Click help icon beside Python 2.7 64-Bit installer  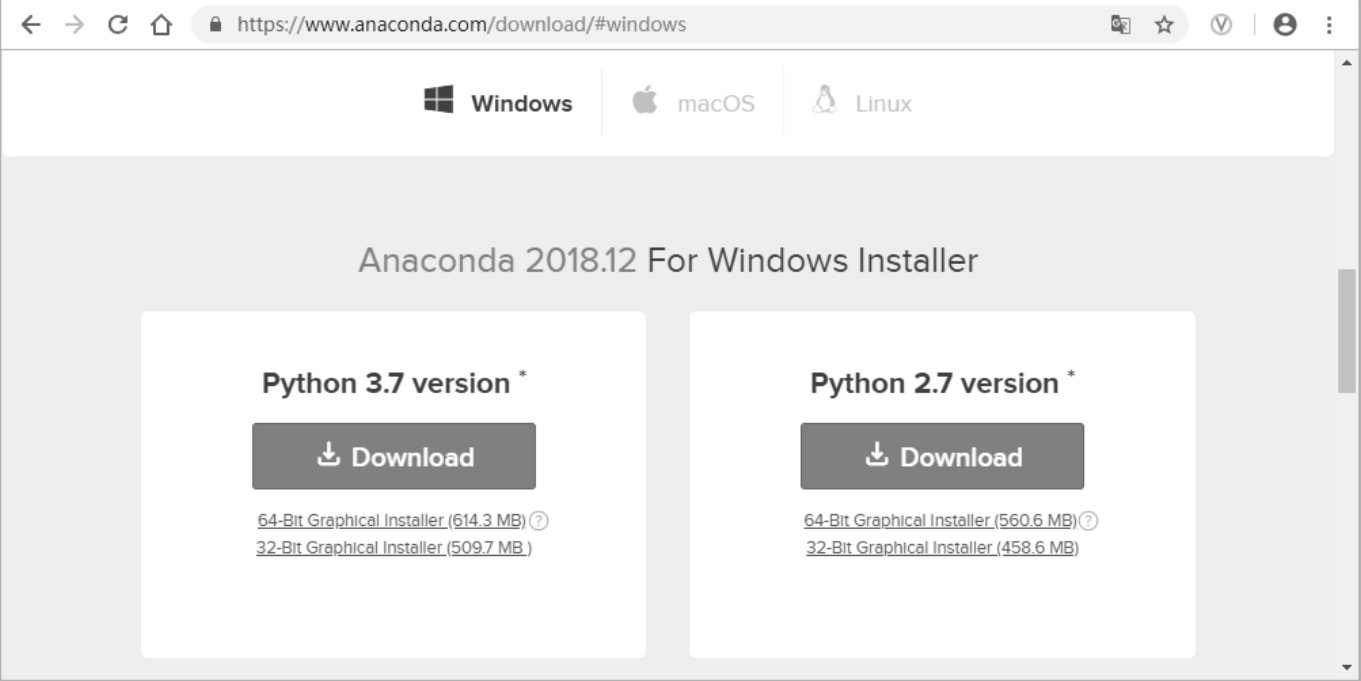[1089, 520]
